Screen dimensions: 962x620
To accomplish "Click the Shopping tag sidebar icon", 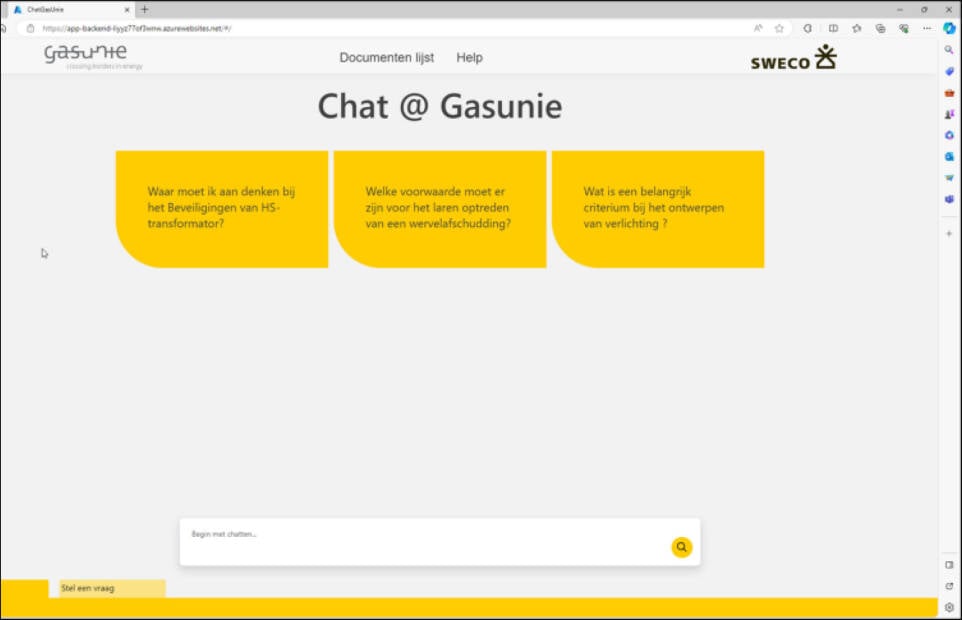I will [x=949, y=71].
